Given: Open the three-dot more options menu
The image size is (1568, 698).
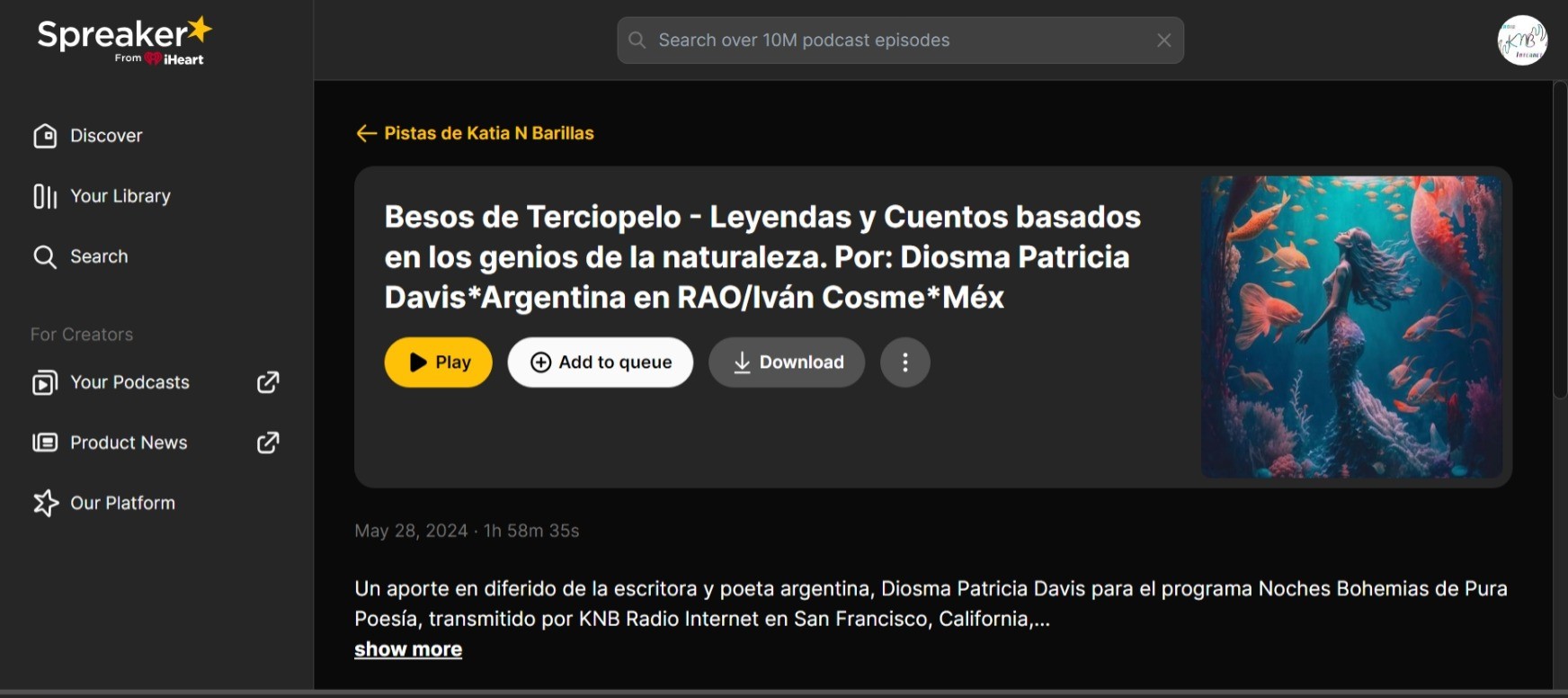Looking at the screenshot, I should pos(904,362).
